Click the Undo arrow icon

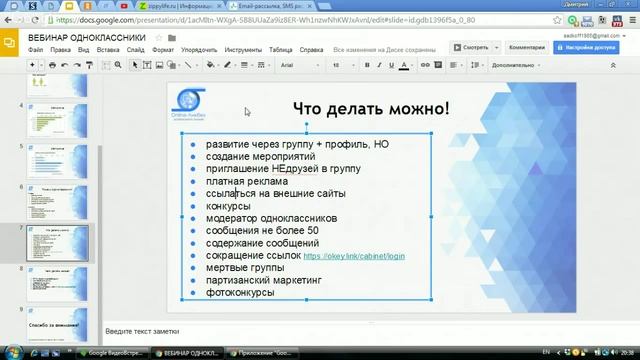64,65
